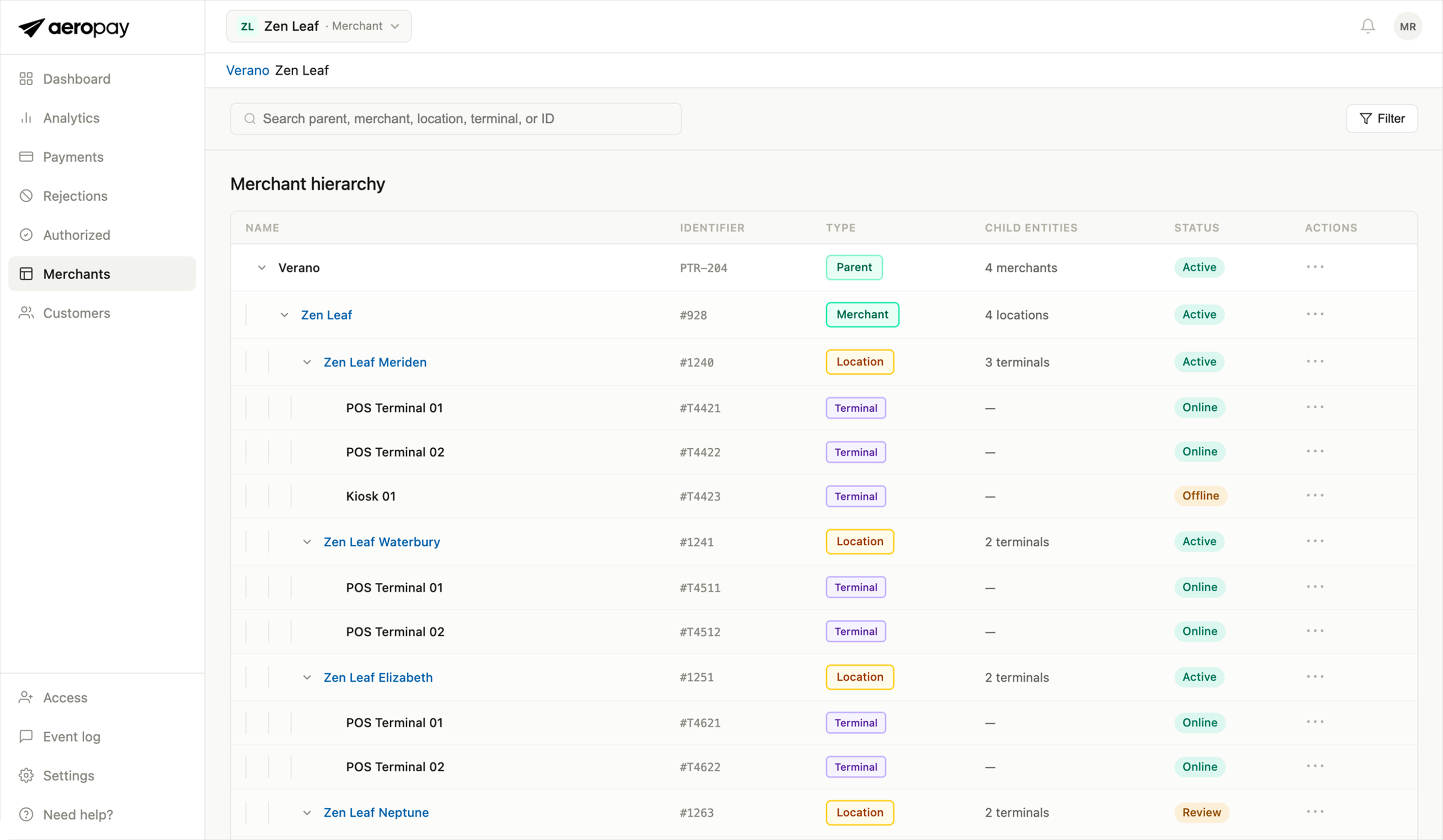
Task: Open Customers page
Action: click(x=102, y=312)
